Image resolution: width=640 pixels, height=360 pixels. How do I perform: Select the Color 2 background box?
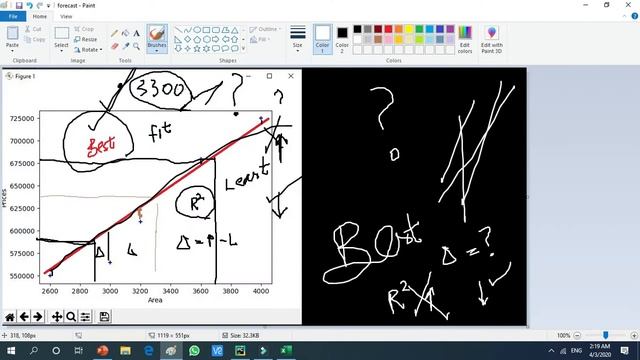342,39
